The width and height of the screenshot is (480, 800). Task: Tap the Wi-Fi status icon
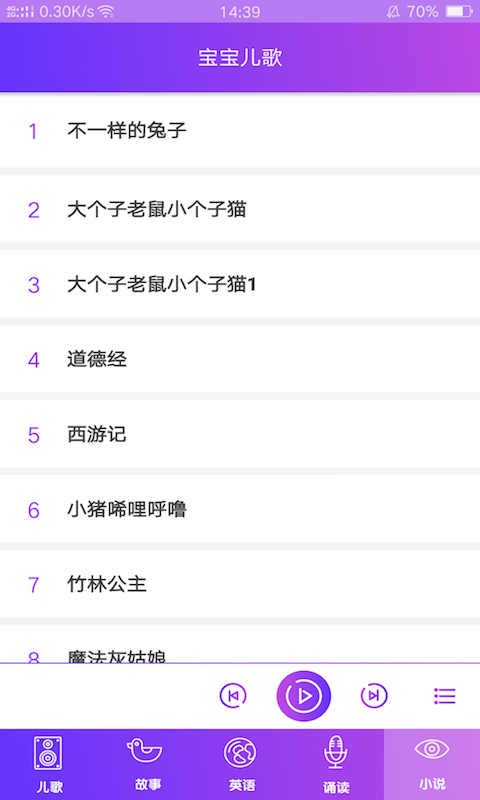[106, 11]
